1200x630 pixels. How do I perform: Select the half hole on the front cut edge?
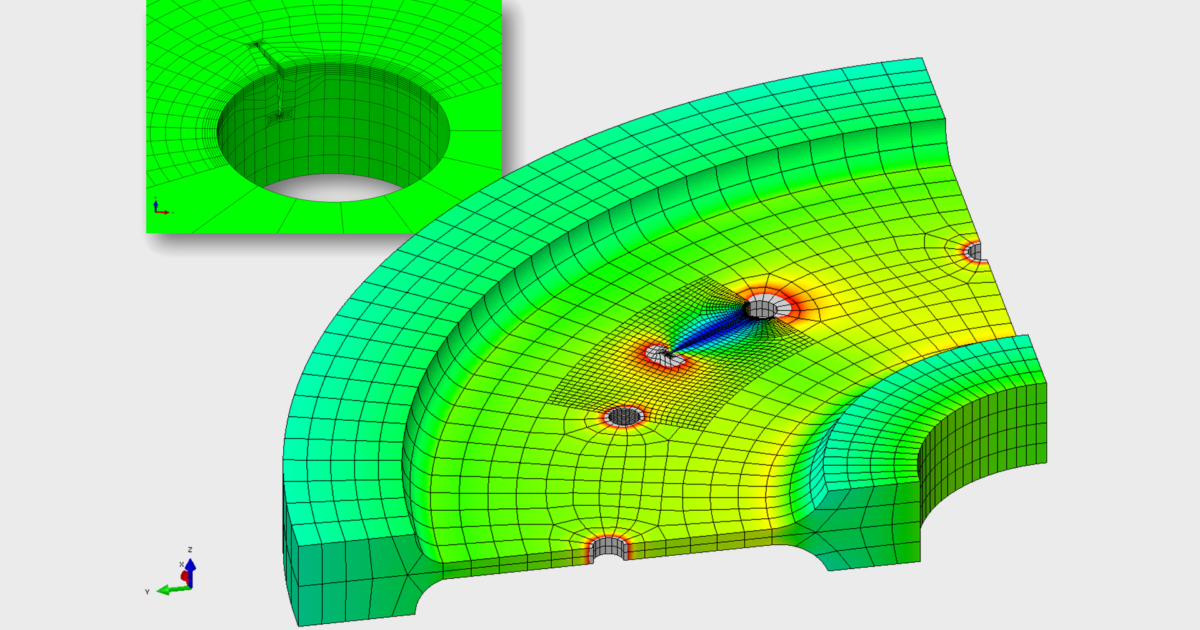(x=607, y=548)
